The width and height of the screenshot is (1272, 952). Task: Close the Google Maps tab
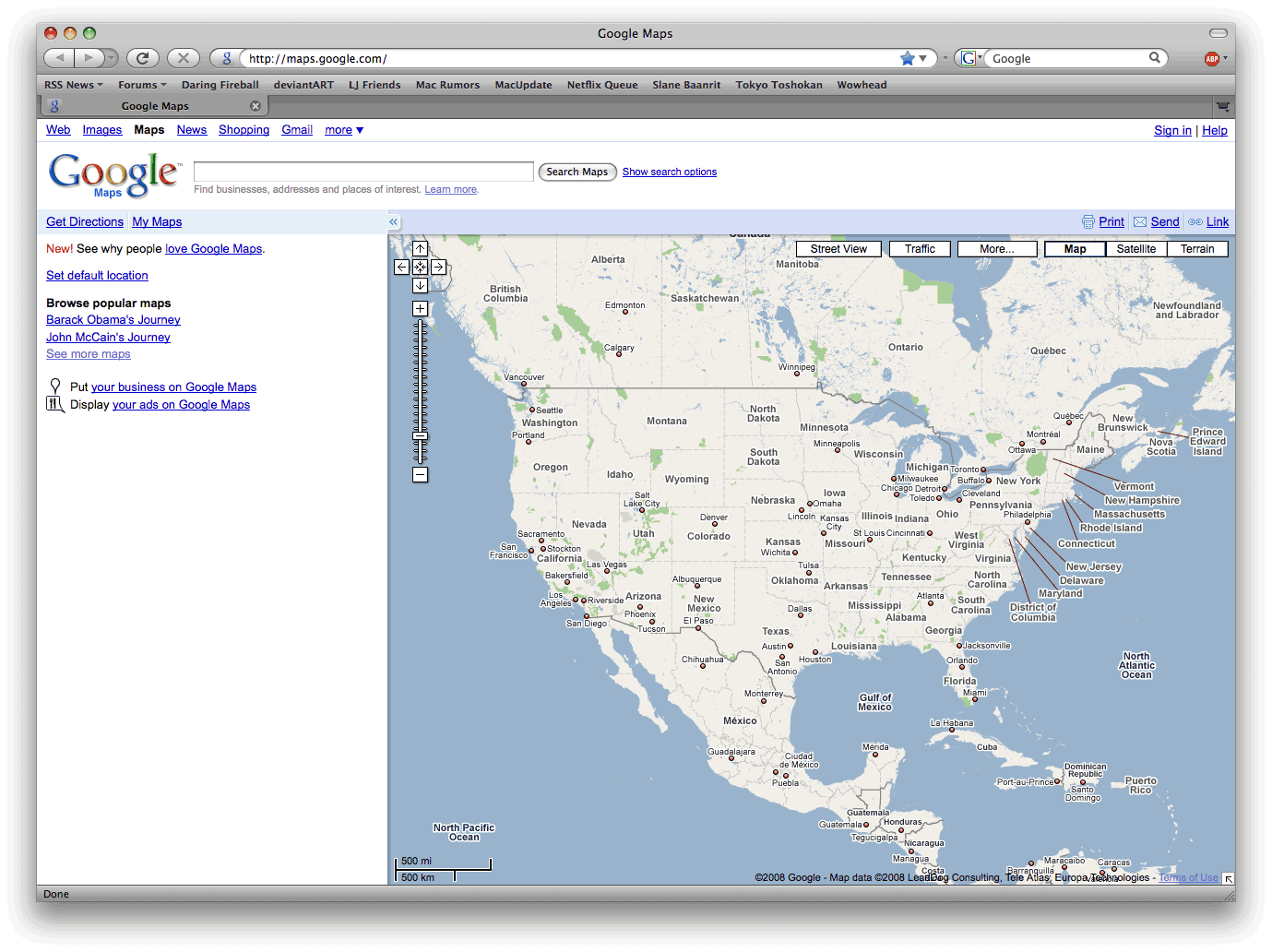256,106
